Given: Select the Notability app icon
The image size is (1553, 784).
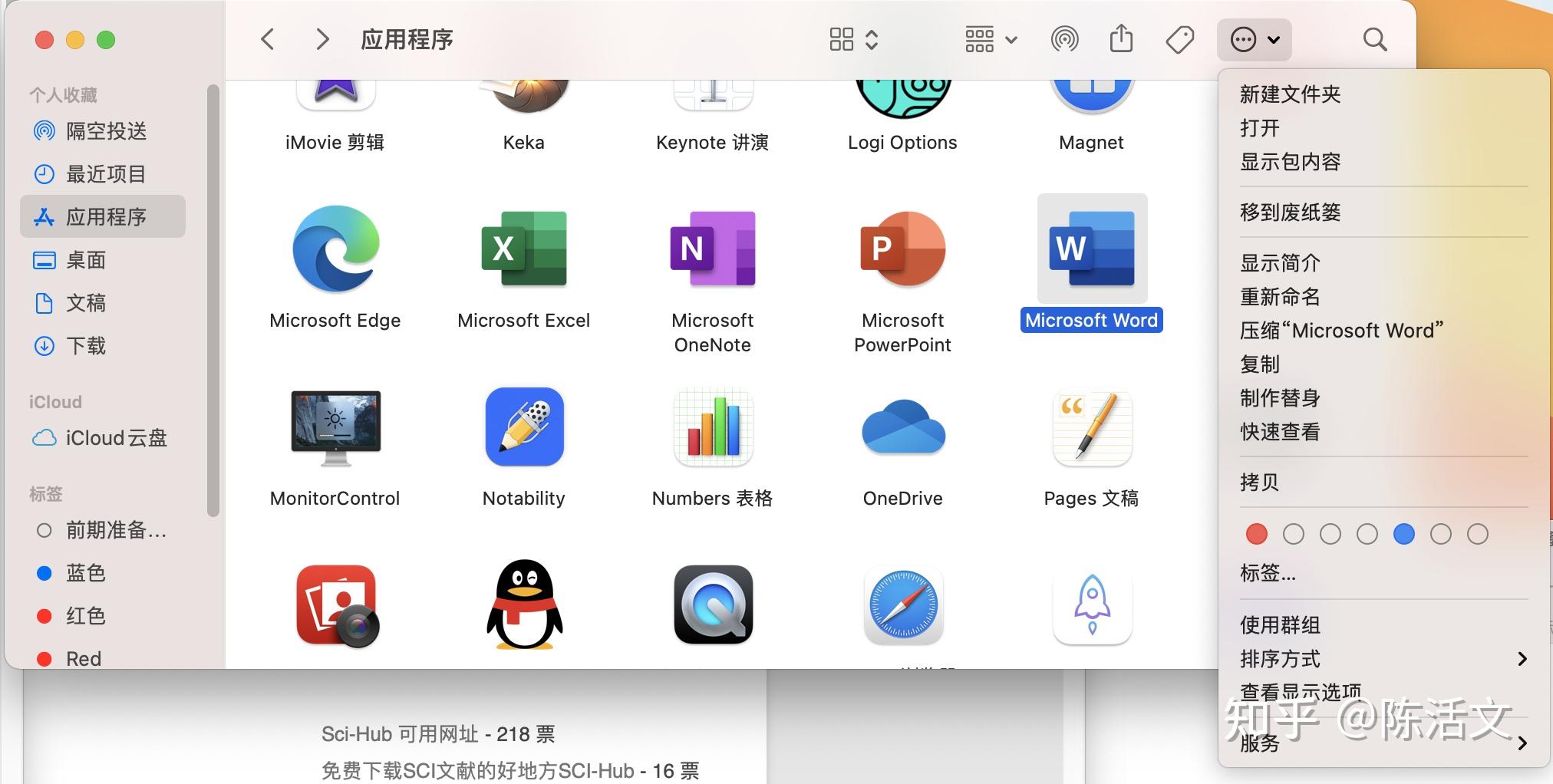Looking at the screenshot, I should (524, 427).
